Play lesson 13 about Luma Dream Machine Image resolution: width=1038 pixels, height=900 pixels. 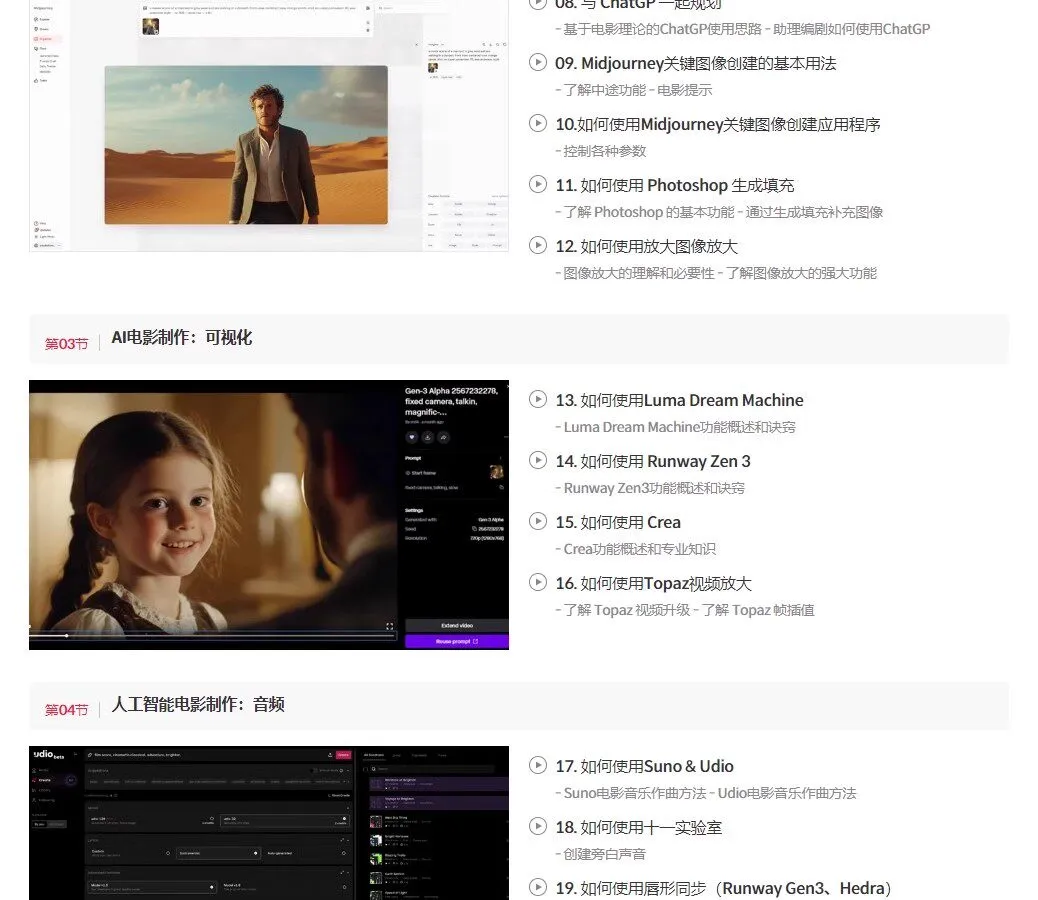tap(538, 399)
